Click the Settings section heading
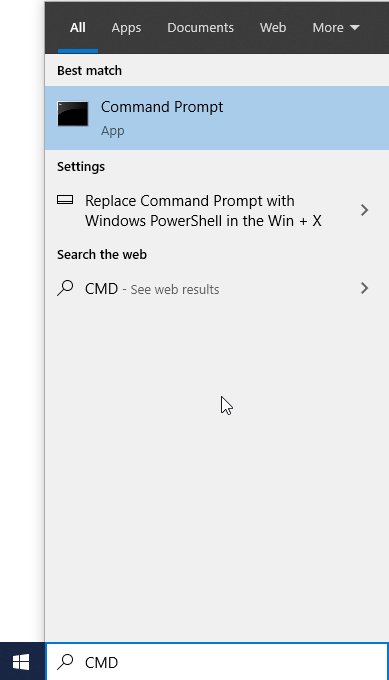The height and width of the screenshot is (680, 389). pyautogui.click(x=81, y=167)
